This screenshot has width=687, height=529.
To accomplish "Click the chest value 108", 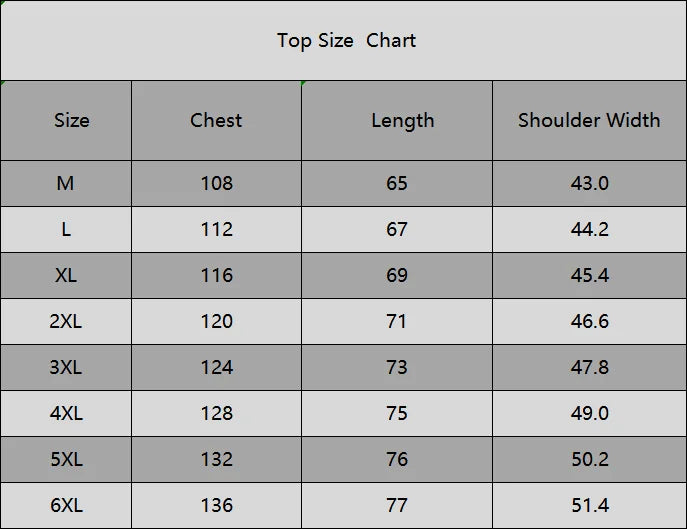I will click(x=216, y=183).
